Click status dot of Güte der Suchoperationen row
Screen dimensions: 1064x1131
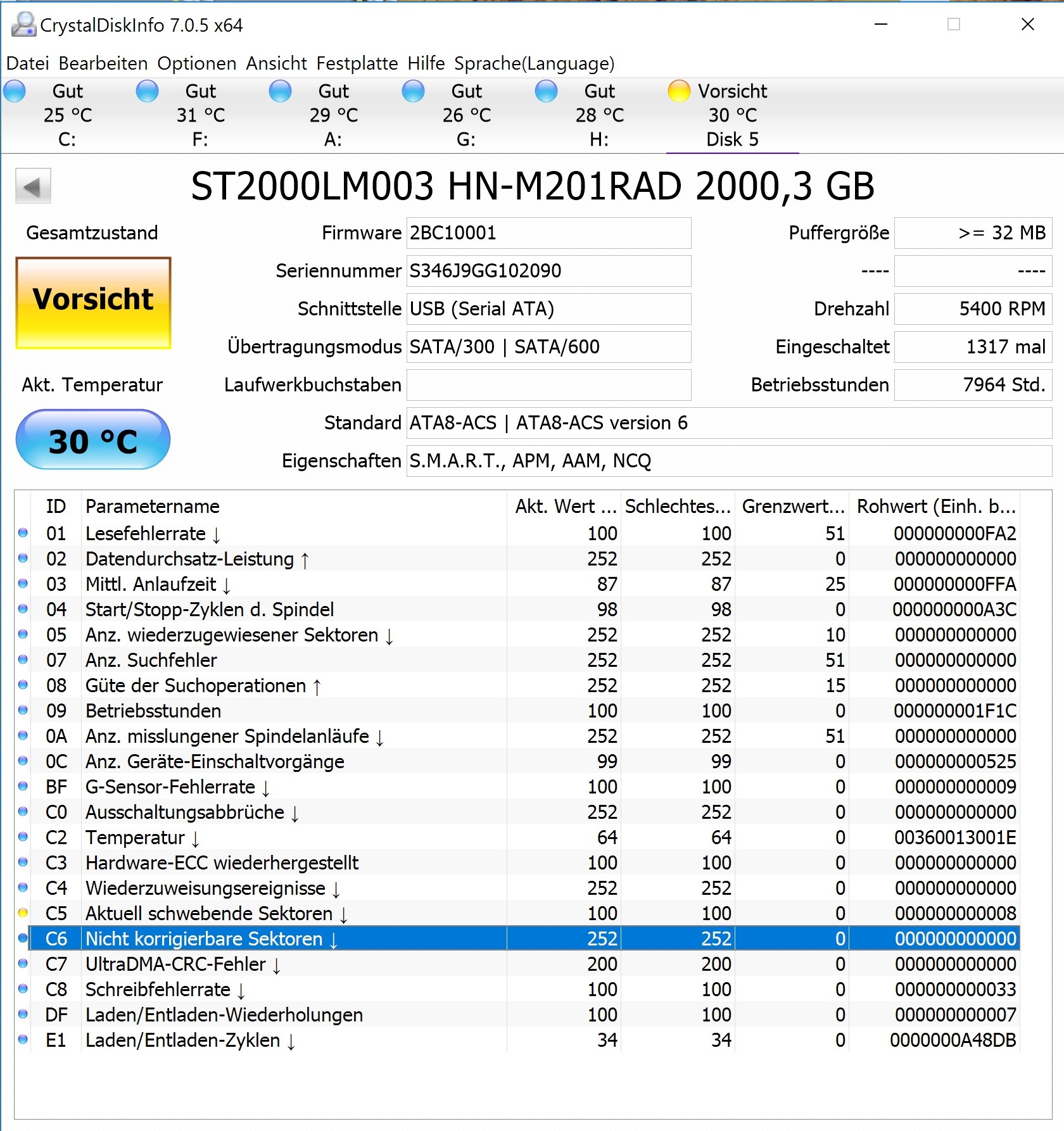click(23, 685)
